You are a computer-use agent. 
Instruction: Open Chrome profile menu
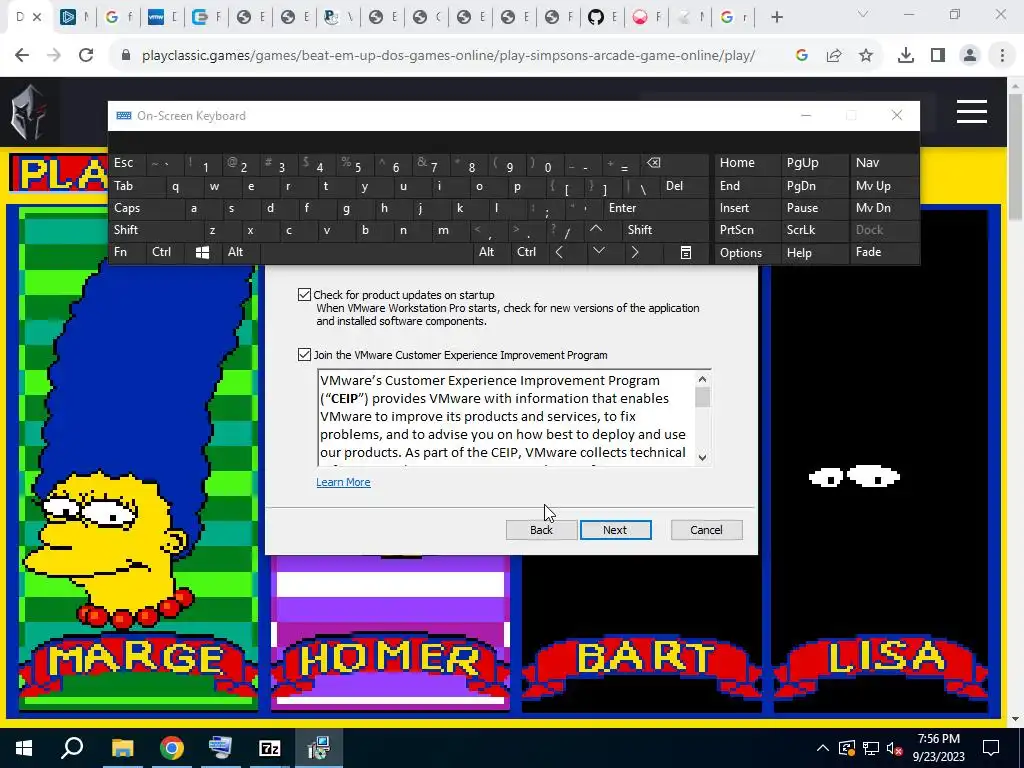970,56
